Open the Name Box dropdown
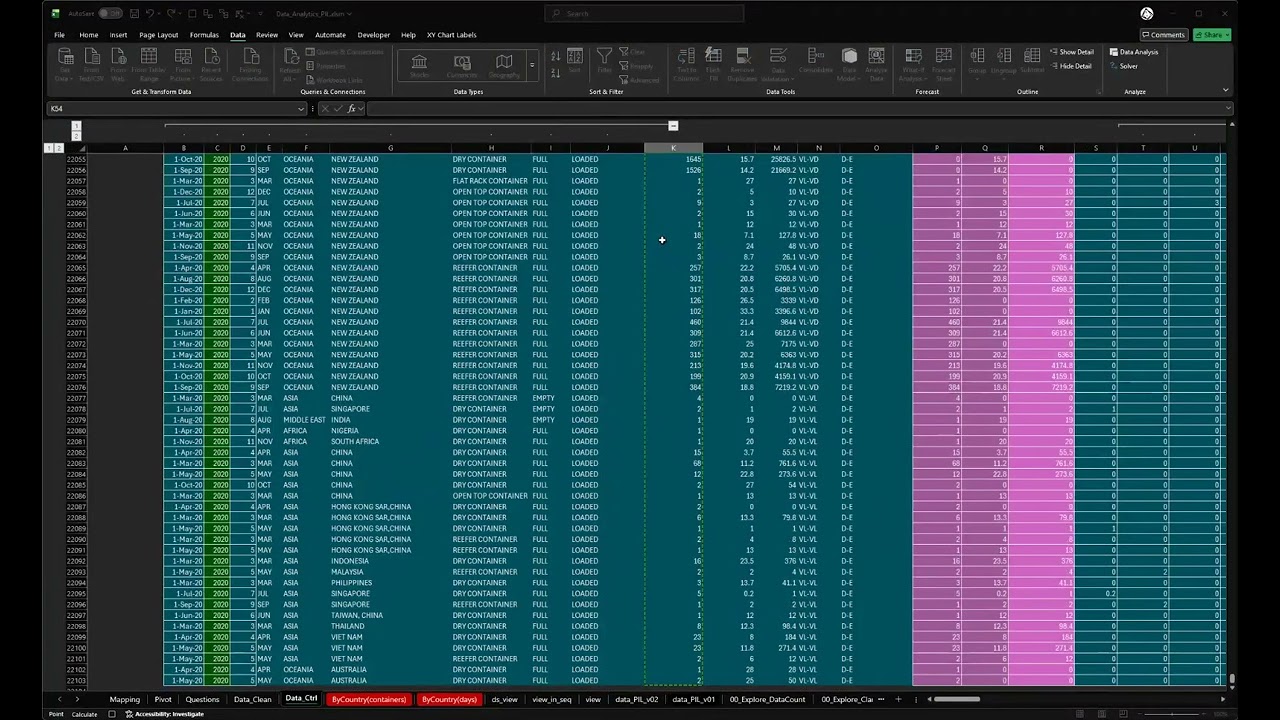The width and height of the screenshot is (1280, 720). tap(300, 108)
